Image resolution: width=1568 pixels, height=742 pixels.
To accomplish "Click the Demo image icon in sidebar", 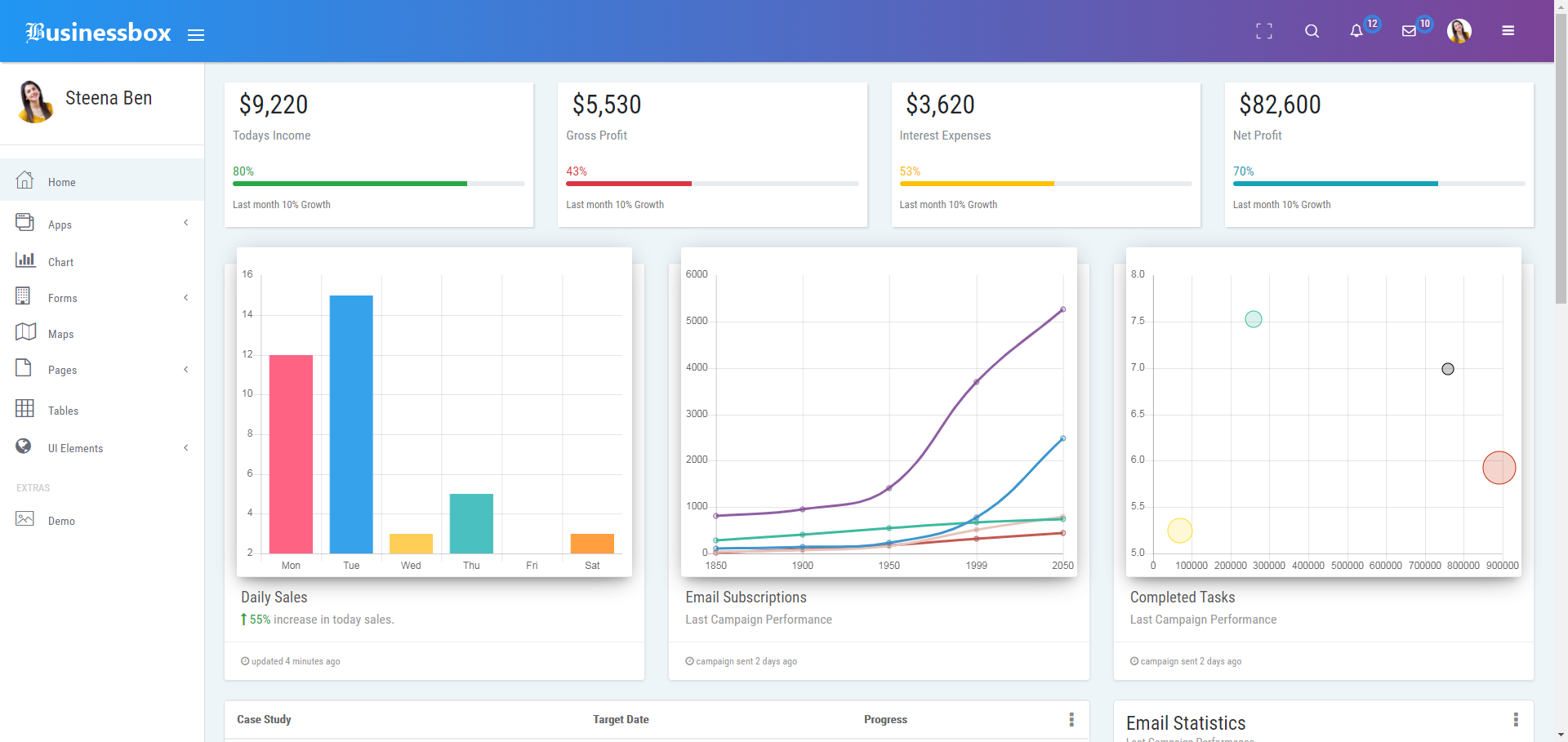I will 25,519.
